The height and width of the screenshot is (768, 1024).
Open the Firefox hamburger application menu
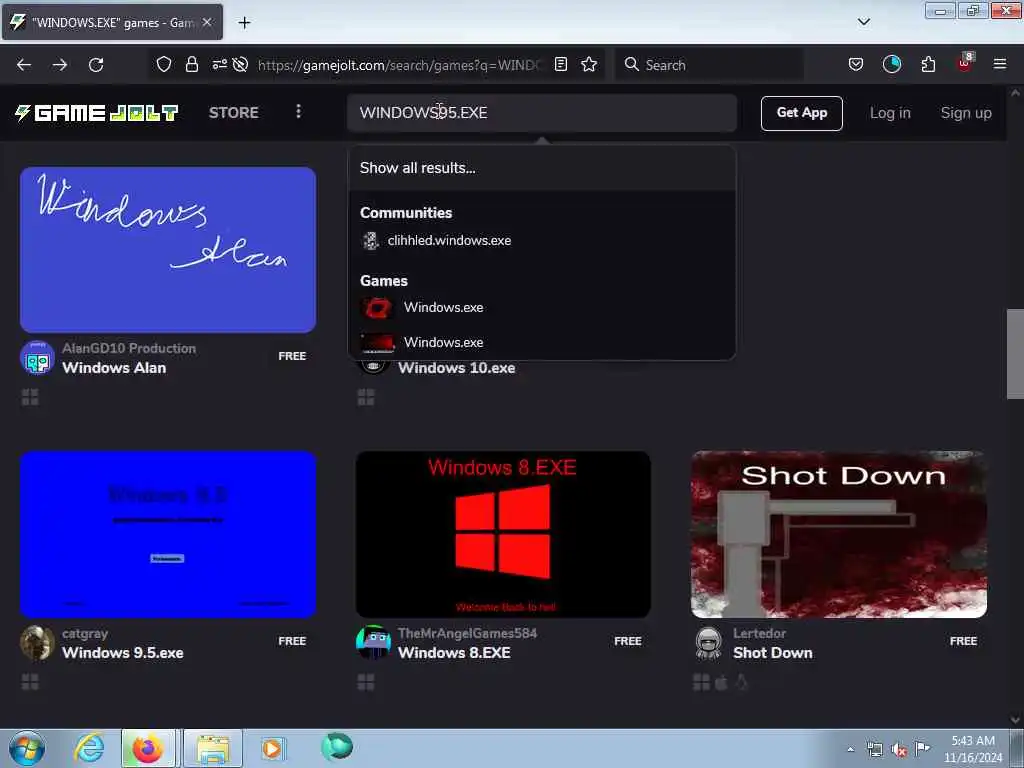pos(999,64)
